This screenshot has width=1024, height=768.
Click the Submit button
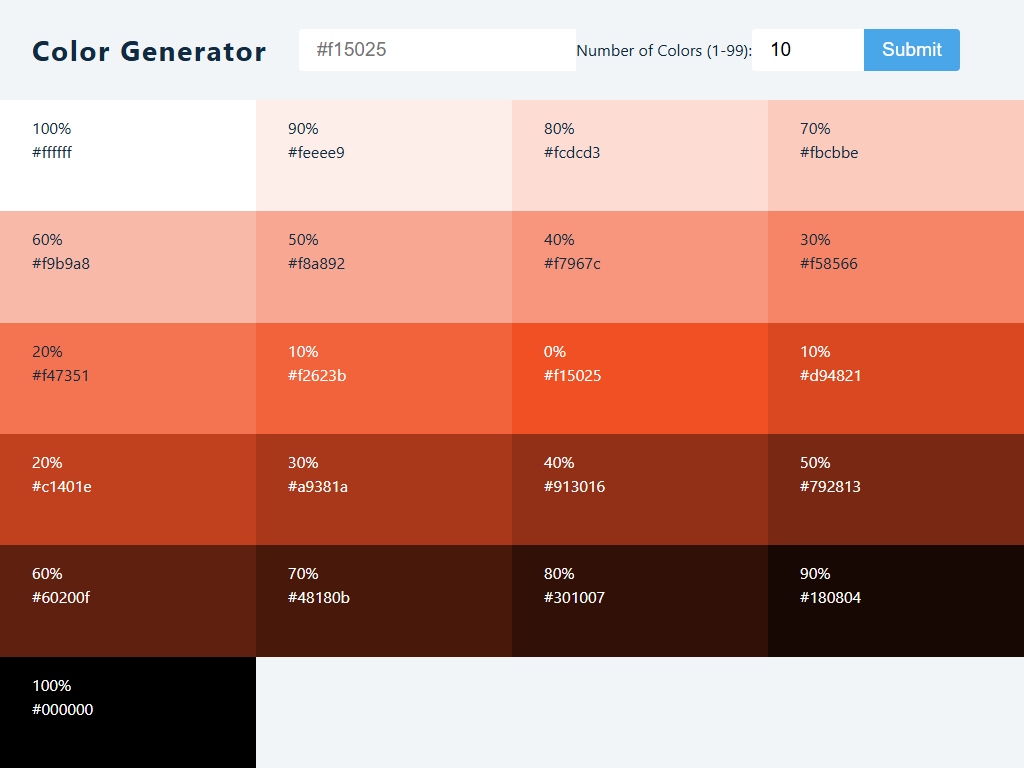911,50
